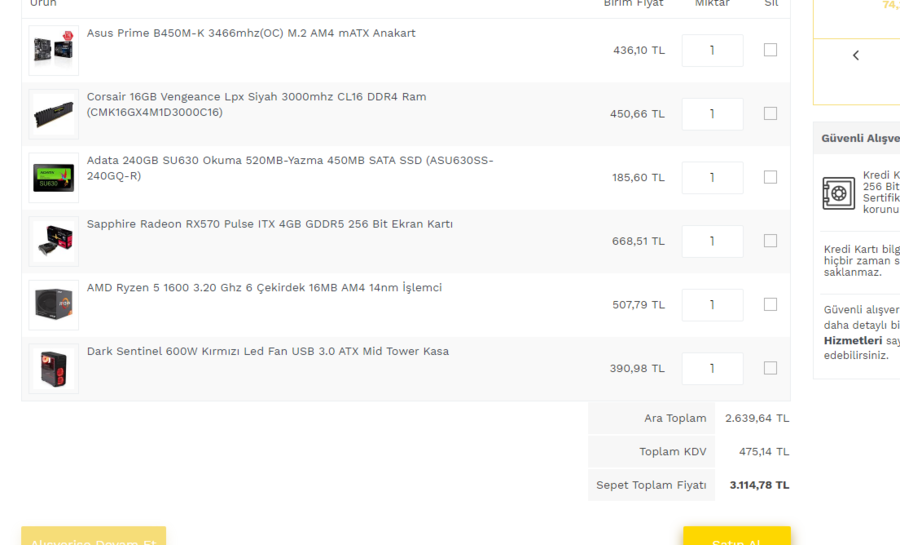Click quantity field for Corsair Vengeance Ram
The image size is (900, 545).
[712, 114]
